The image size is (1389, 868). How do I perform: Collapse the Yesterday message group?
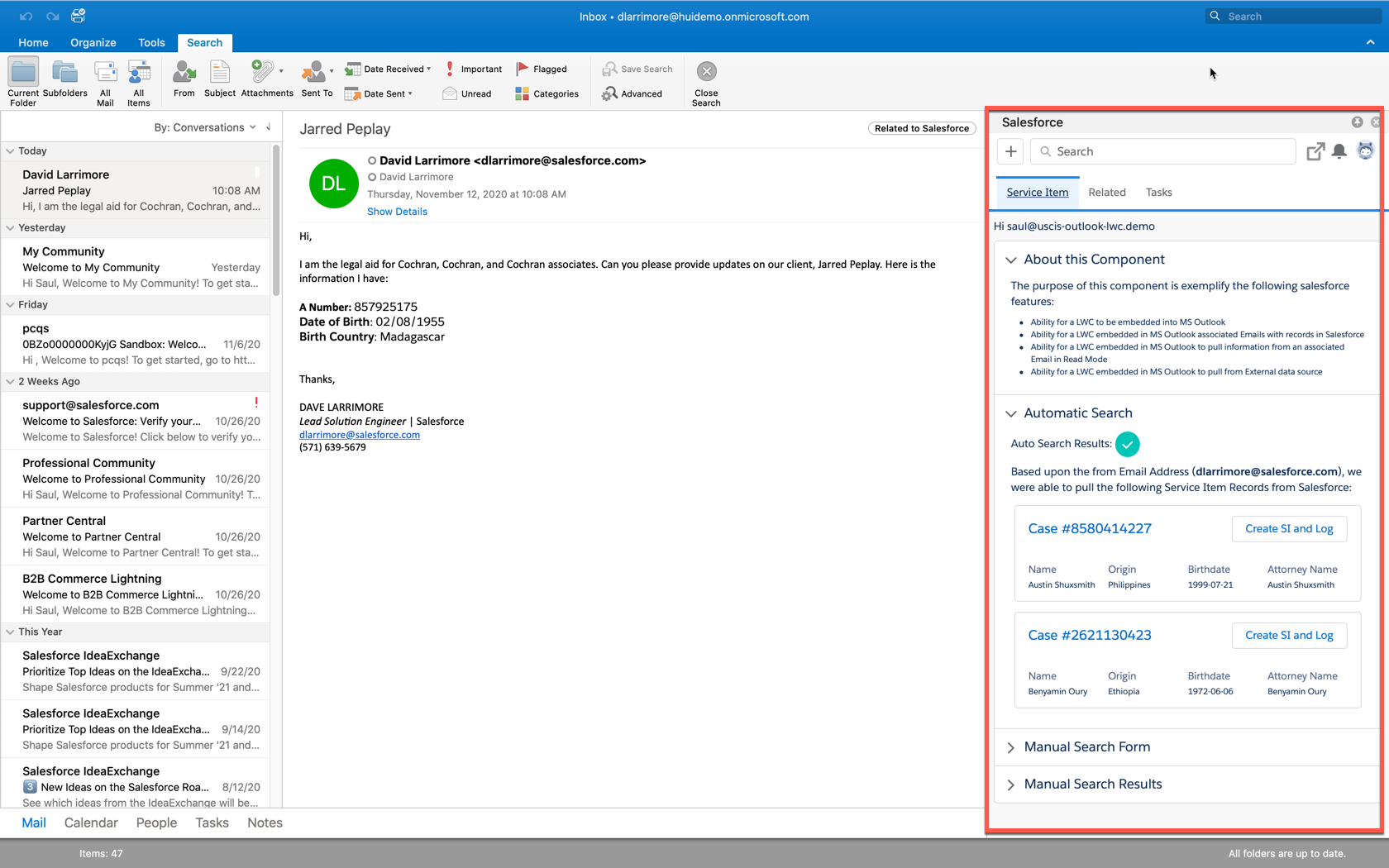pyautogui.click(x=10, y=227)
